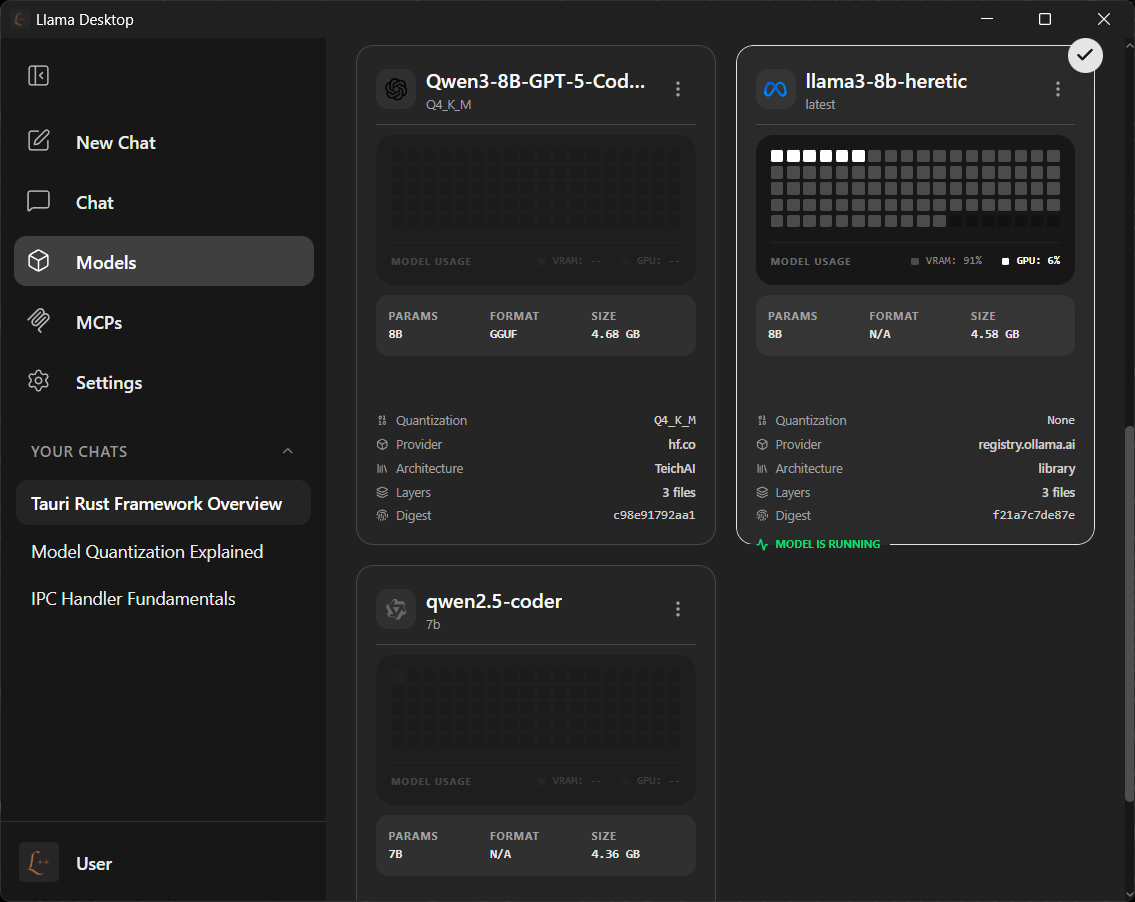Open the qwen2.5-coder options menu
The width and height of the screenshot is (1135, 902).
[x=678, y=609]
